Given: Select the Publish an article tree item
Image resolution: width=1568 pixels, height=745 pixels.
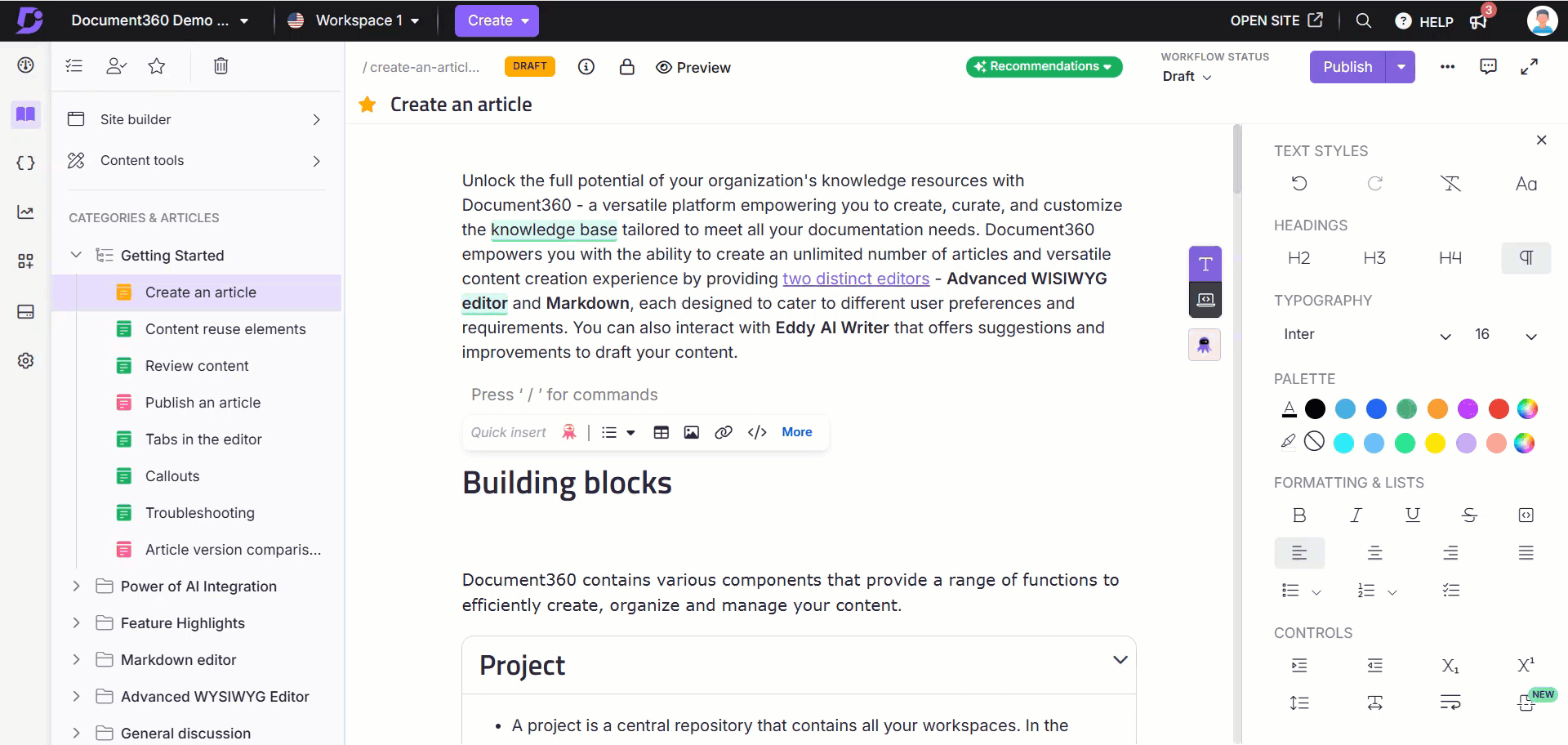Looking at the screenshot, I should [x=203, y=403].
